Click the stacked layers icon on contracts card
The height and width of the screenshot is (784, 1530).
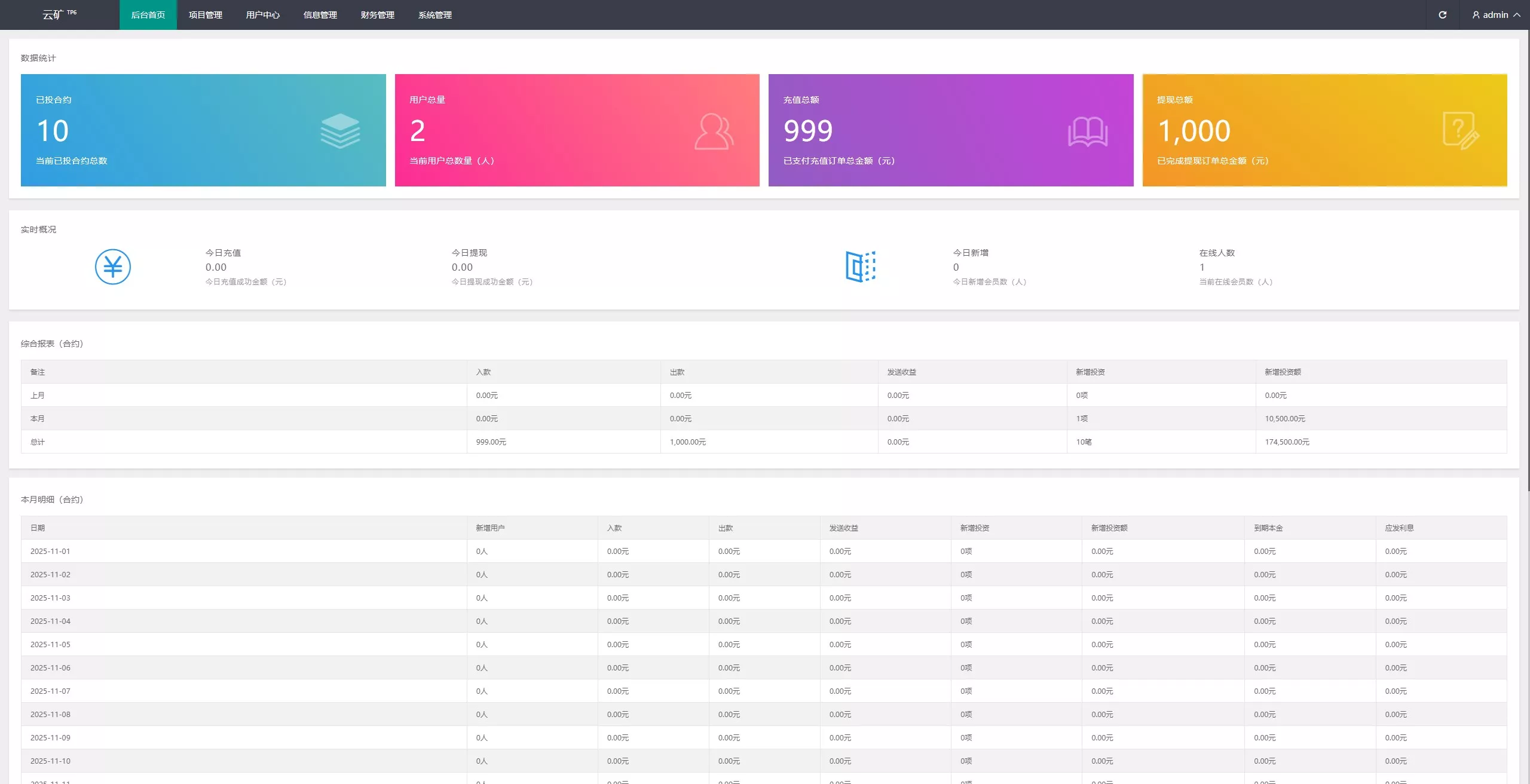340,131
